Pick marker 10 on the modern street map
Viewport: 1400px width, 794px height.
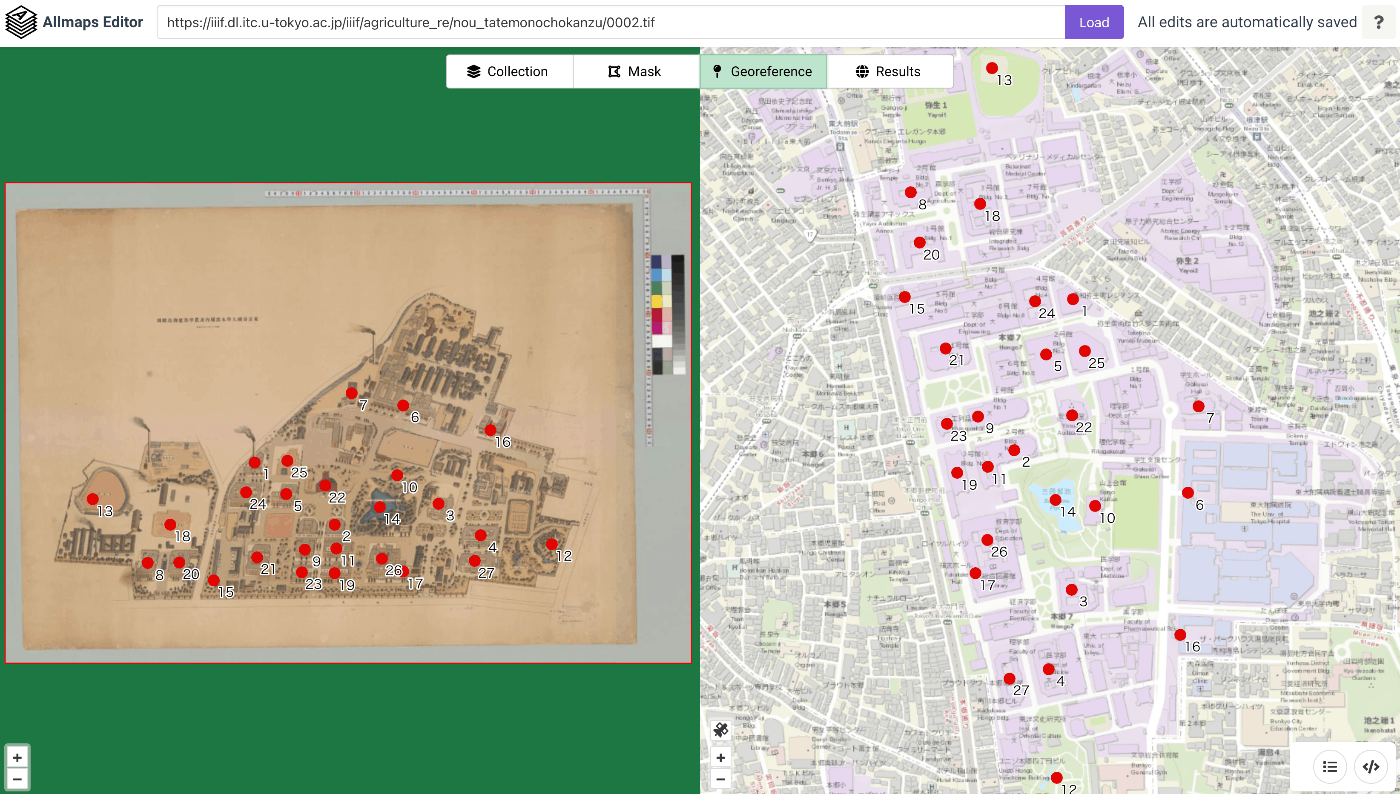[x=1095, y=506]
